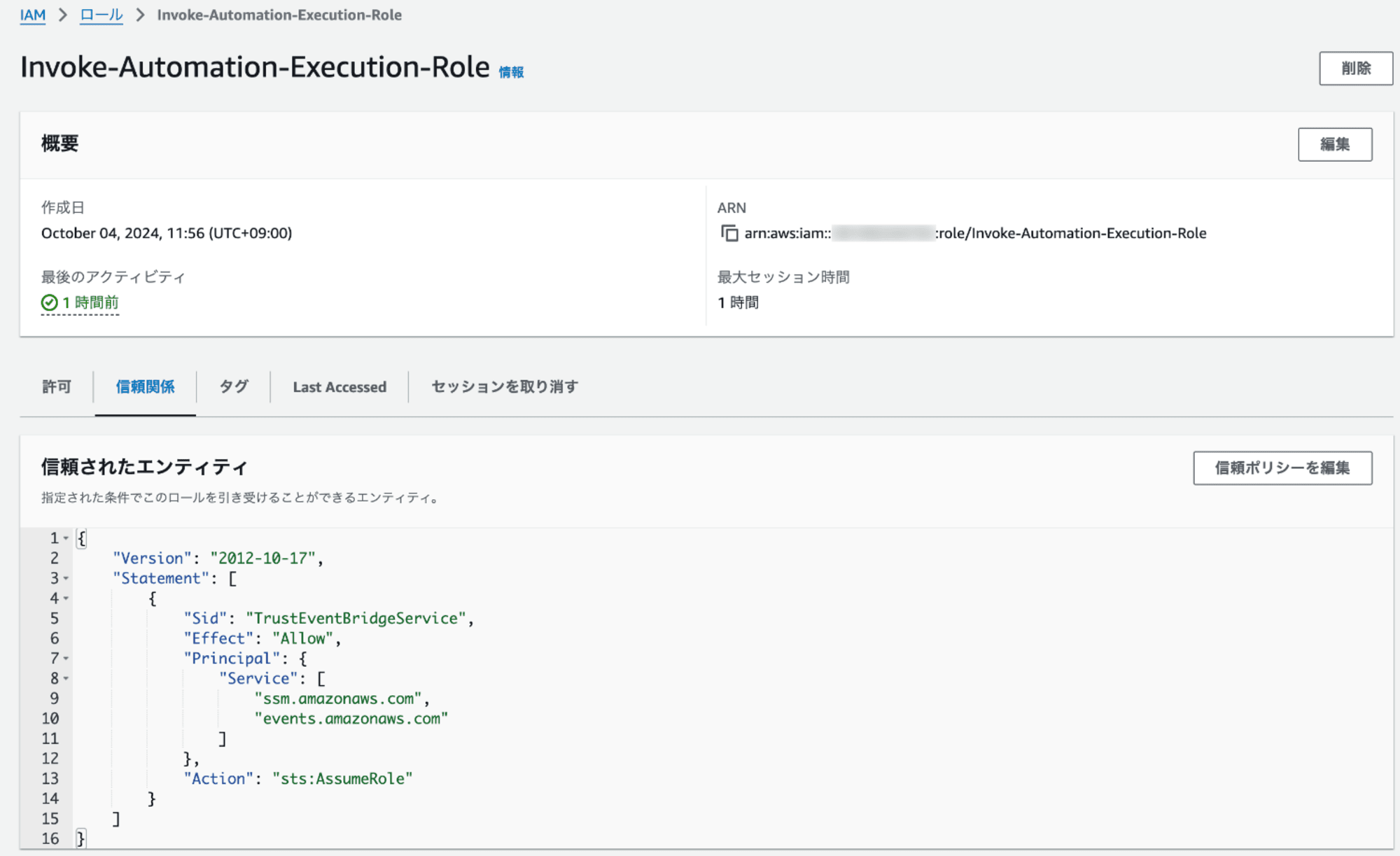Click line number 10 in the gutter
The image size is (1400, 856).
click(50, 719)
